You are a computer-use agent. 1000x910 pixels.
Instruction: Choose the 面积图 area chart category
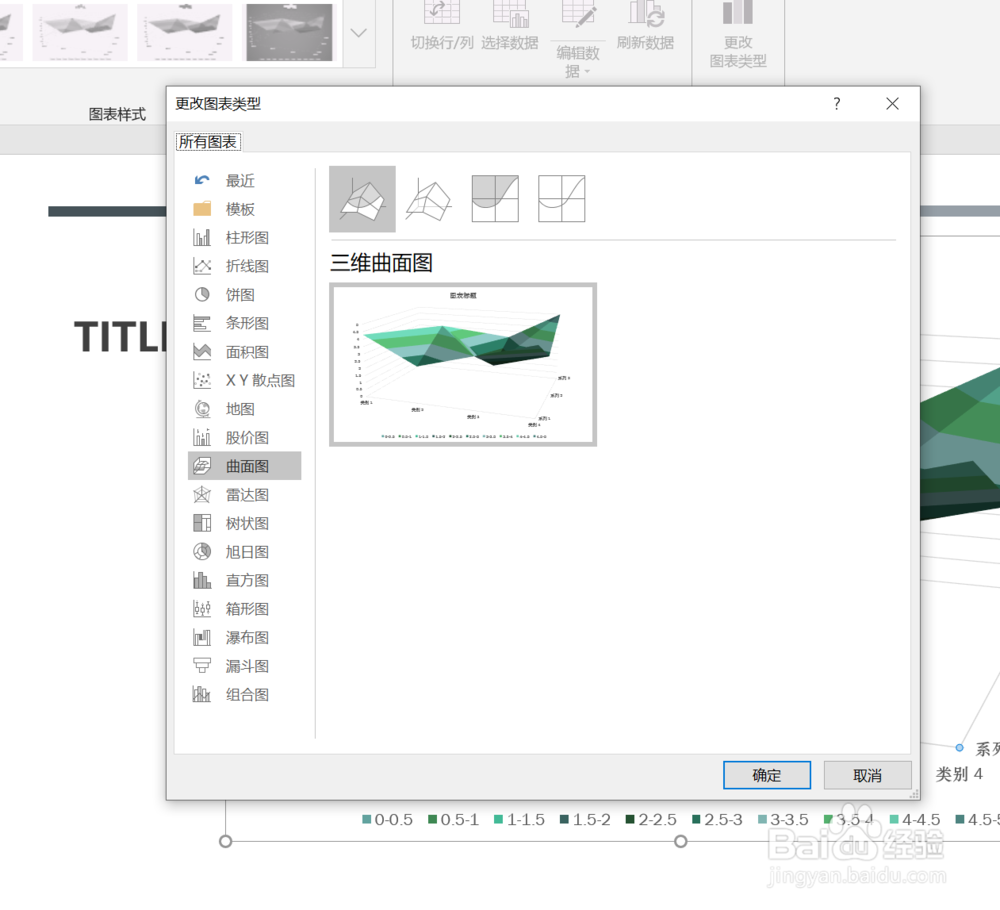[244, 352]
